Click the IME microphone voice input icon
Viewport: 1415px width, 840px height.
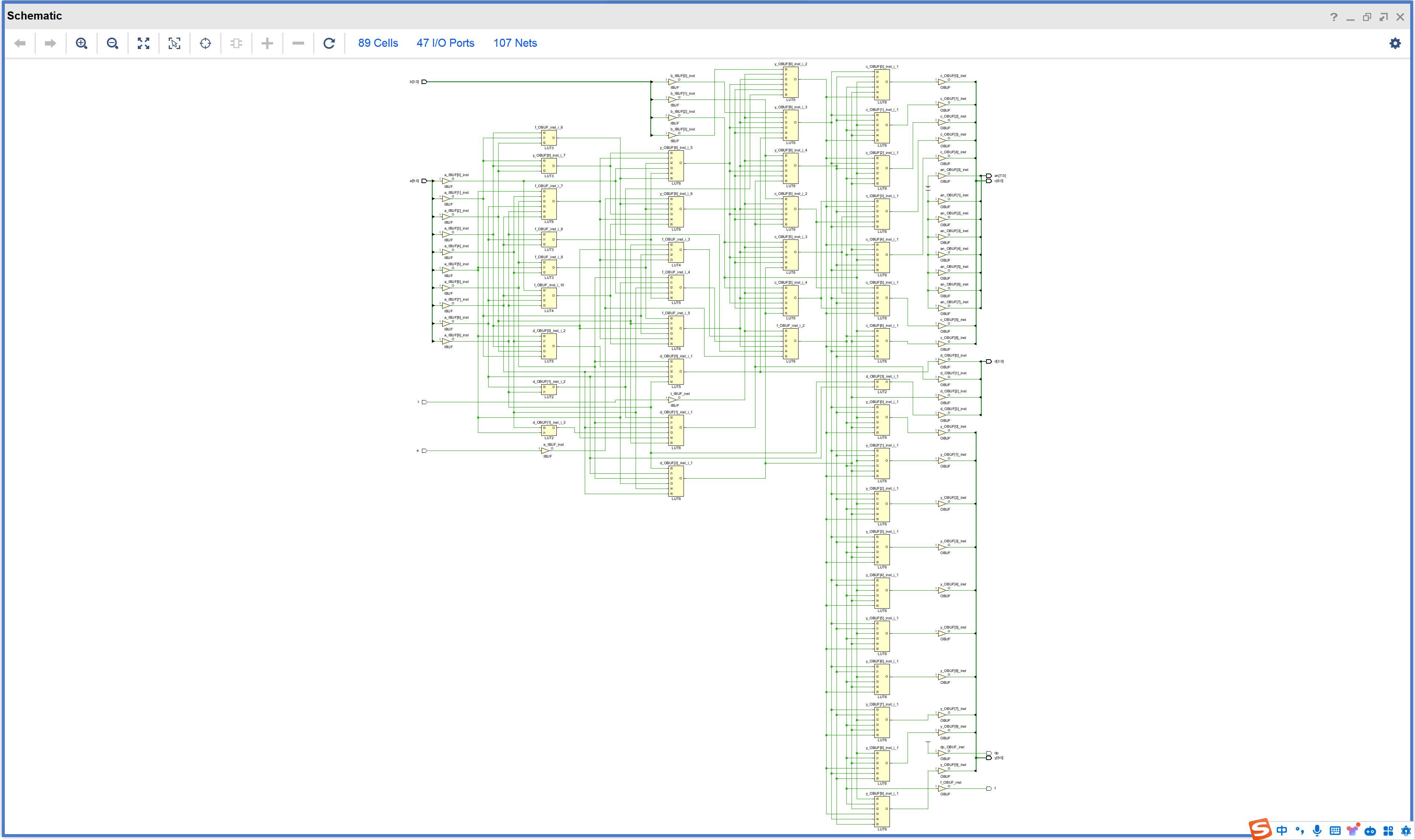(x=1317, y=830)
